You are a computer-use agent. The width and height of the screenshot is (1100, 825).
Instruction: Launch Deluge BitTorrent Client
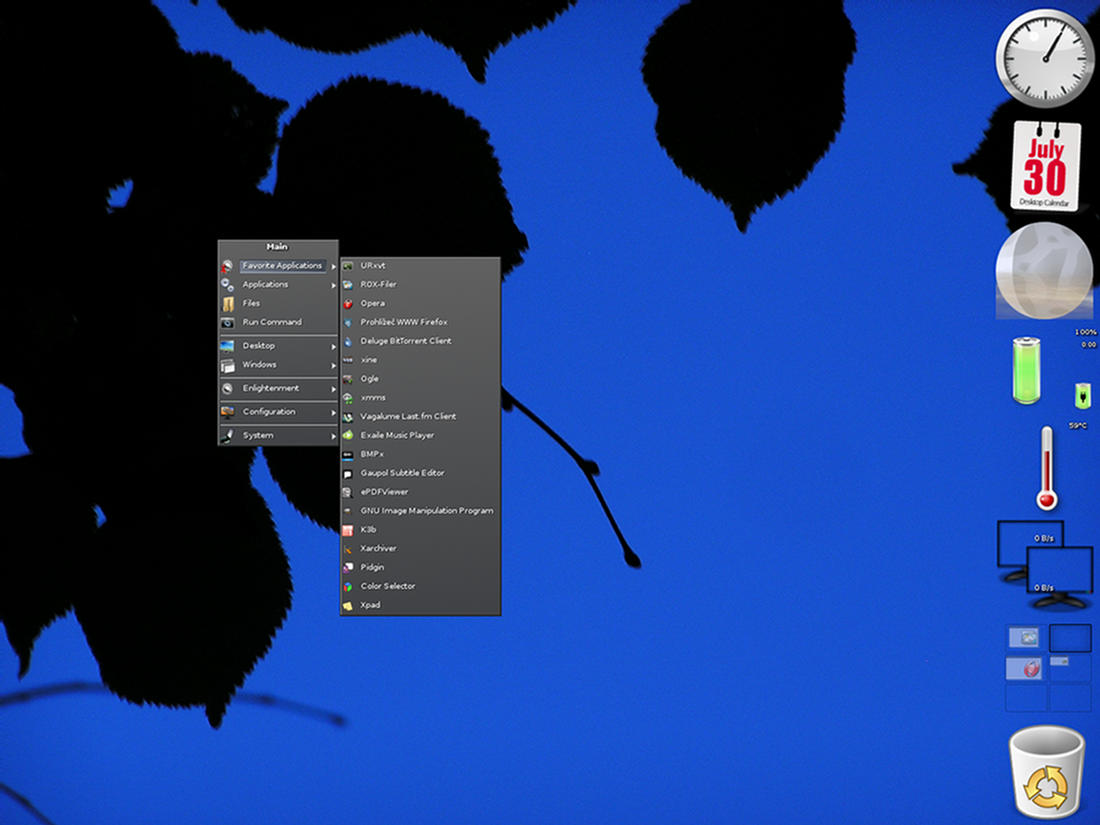coord(405,341)
